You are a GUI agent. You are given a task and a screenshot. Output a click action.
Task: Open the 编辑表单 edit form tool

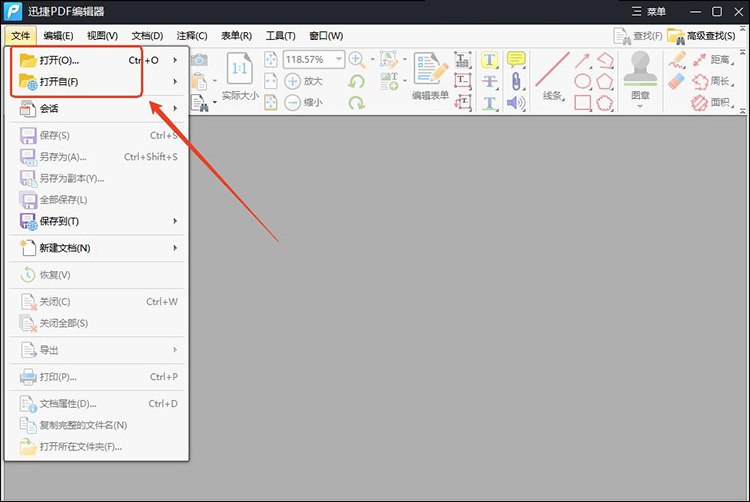pyautogui.click(x=430, y=76)
